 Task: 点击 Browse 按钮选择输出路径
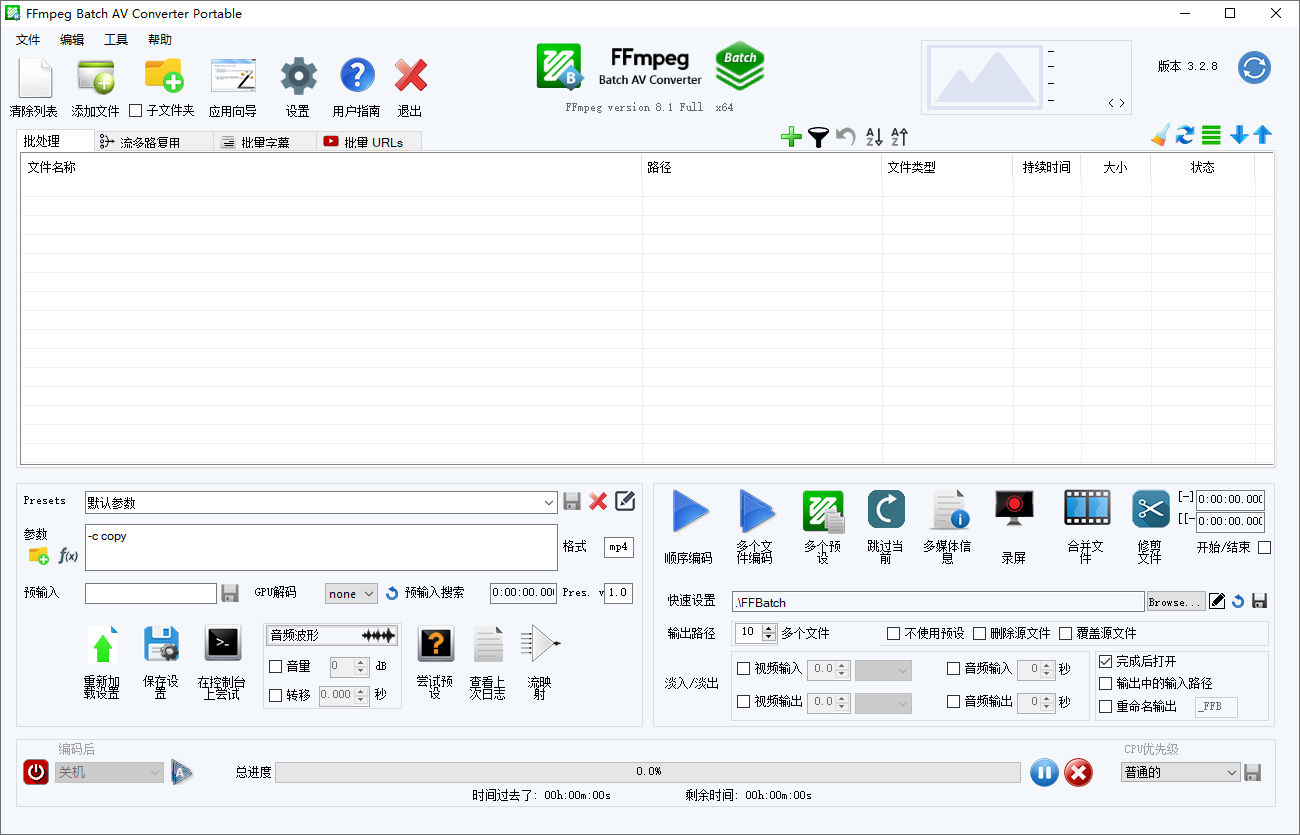[1176, 601]
